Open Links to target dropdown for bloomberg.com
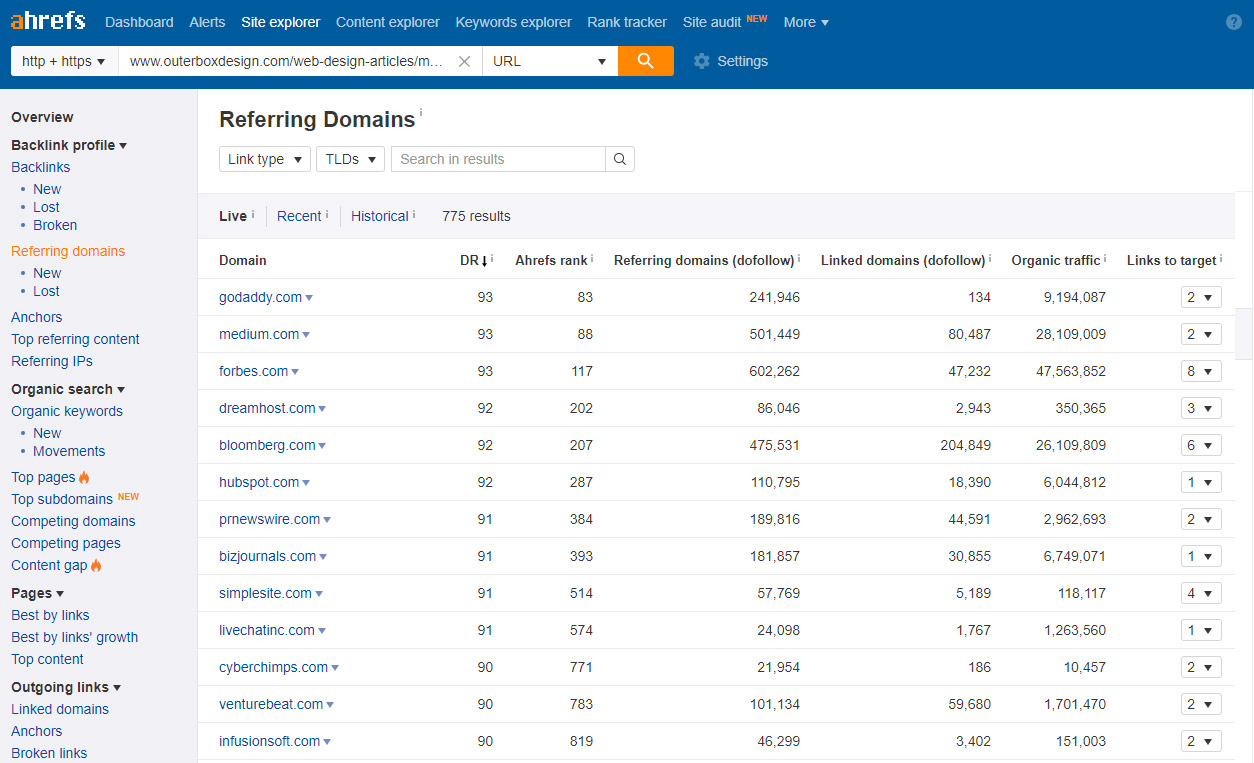This screenshot has width=1254, height=763. pos(1201,445)
